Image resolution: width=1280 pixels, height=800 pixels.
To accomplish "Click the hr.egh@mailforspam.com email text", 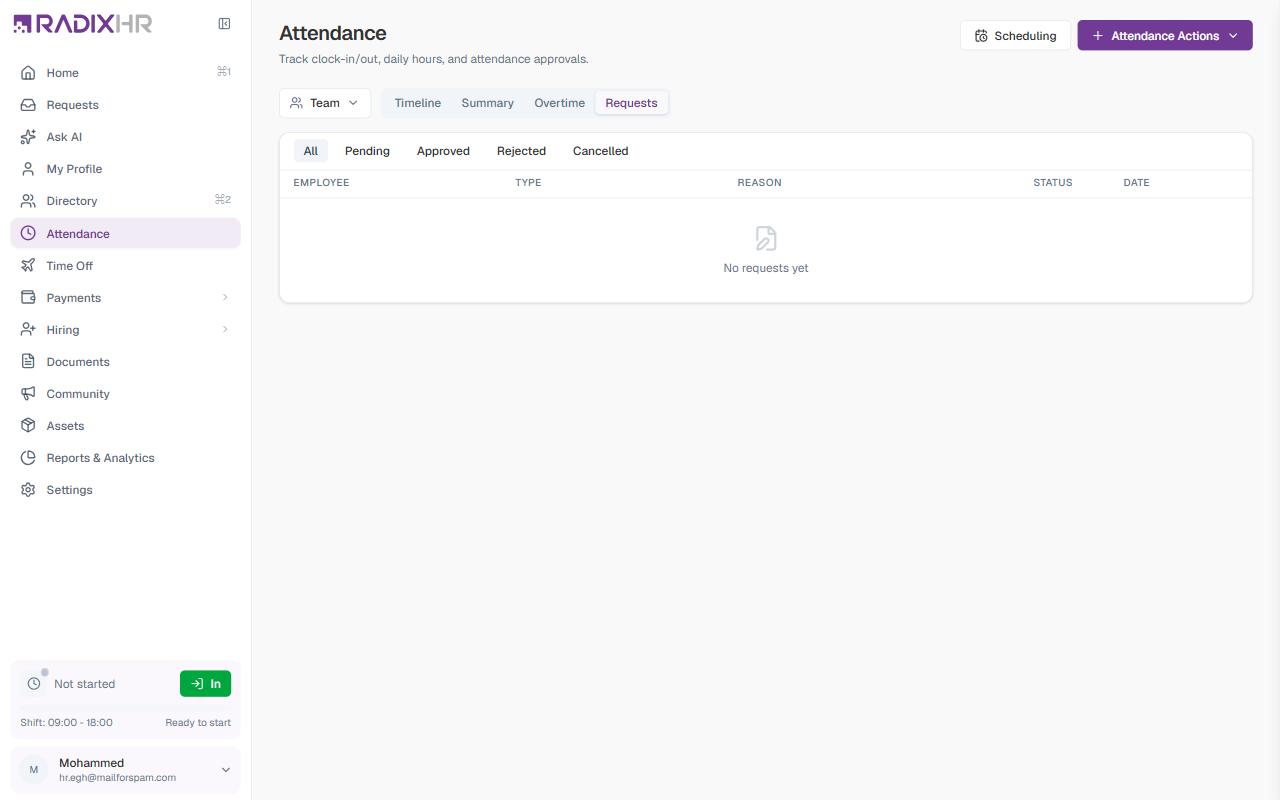I will 117,778.
